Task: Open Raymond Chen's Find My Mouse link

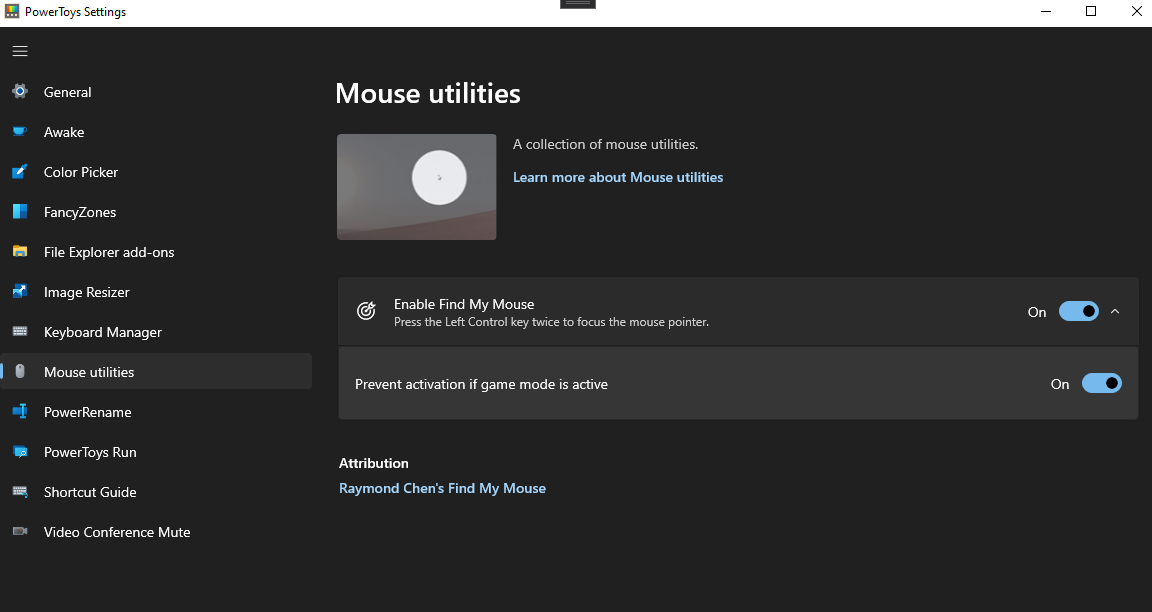Action: coord(442,489)
